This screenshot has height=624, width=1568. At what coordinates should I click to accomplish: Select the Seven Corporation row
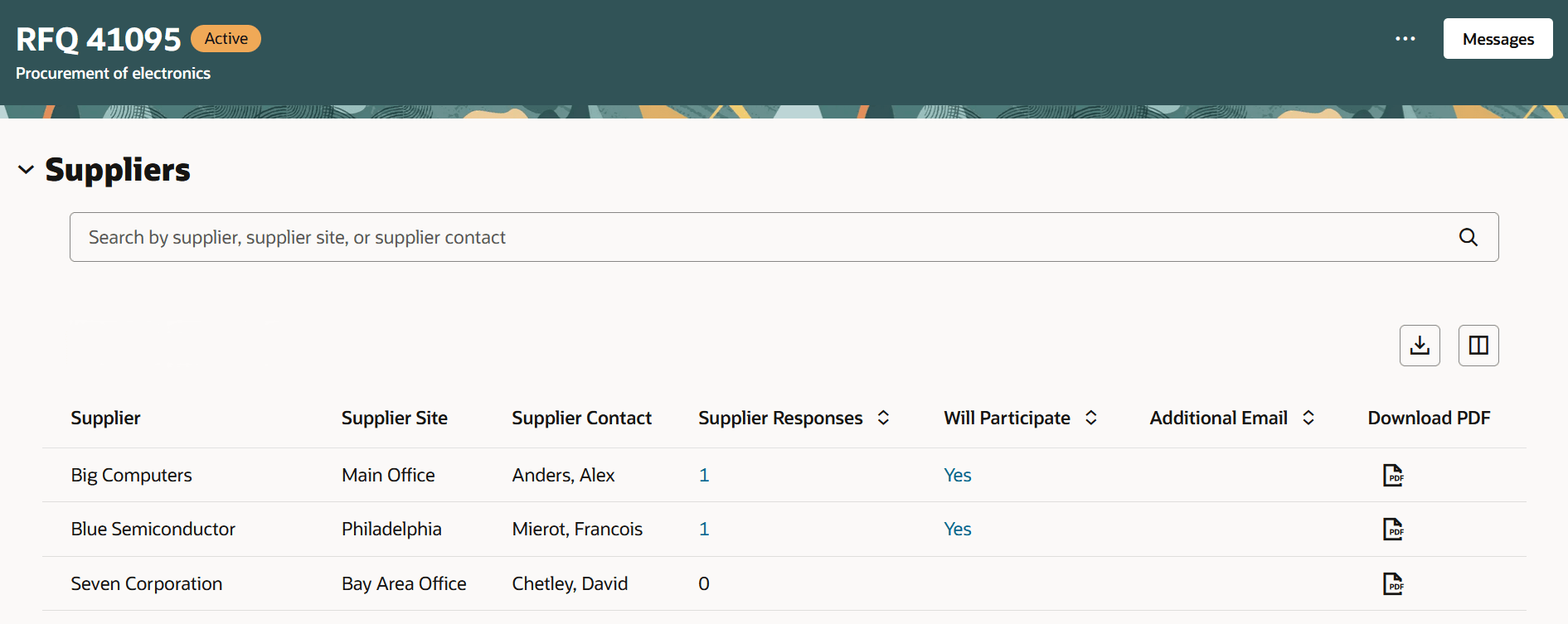coord(147,583)
